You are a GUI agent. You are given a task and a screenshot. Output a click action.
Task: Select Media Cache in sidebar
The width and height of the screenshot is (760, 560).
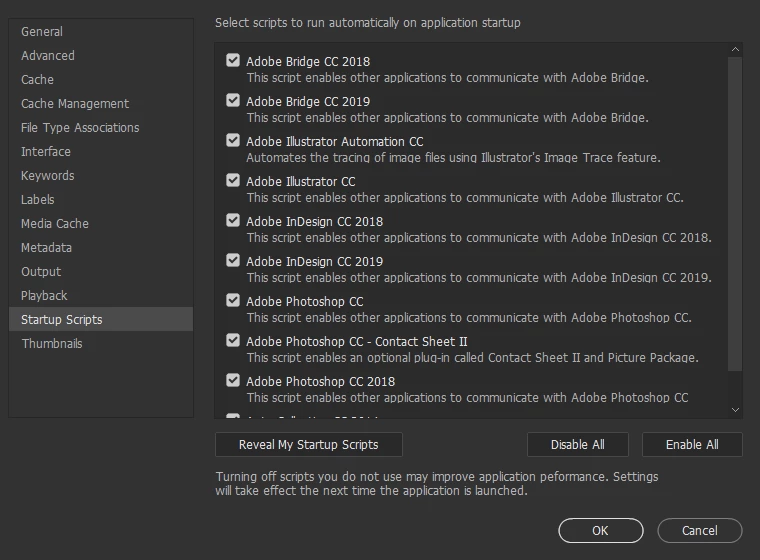[101, 224]
